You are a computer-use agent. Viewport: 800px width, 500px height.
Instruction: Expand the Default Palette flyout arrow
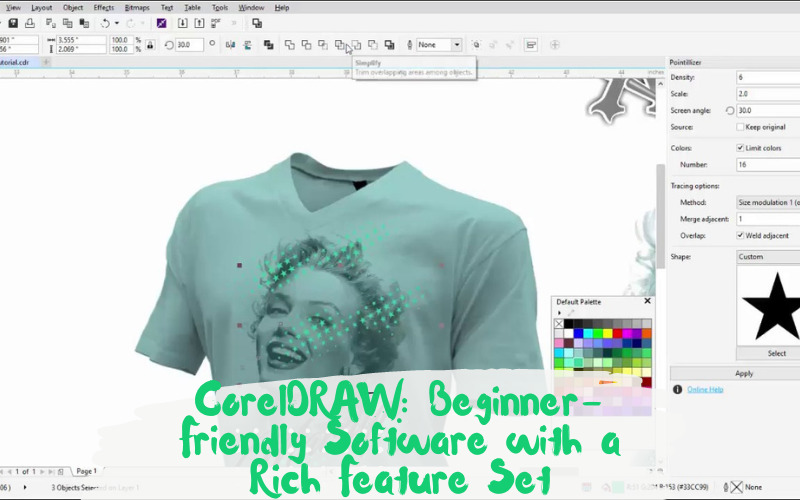559,313
